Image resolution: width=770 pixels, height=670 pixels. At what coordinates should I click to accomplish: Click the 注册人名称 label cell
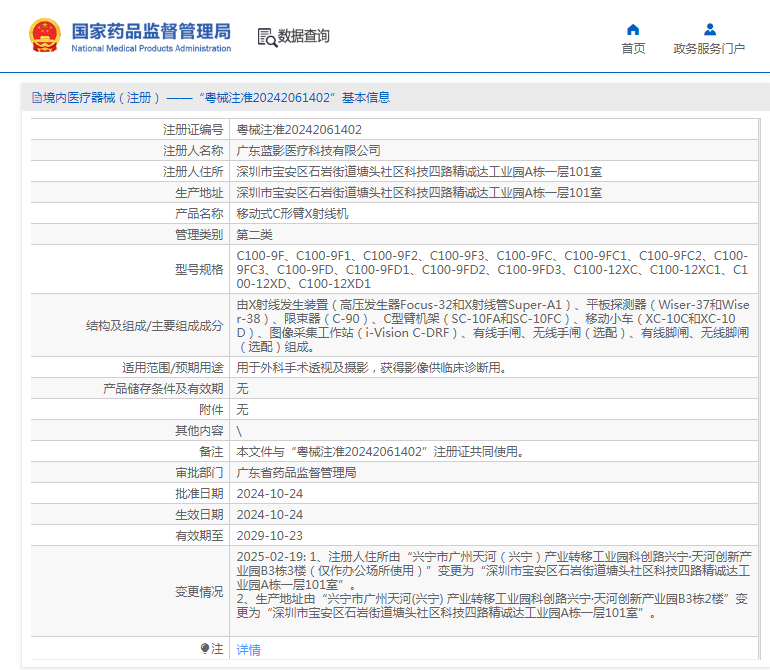click(130, 151)
